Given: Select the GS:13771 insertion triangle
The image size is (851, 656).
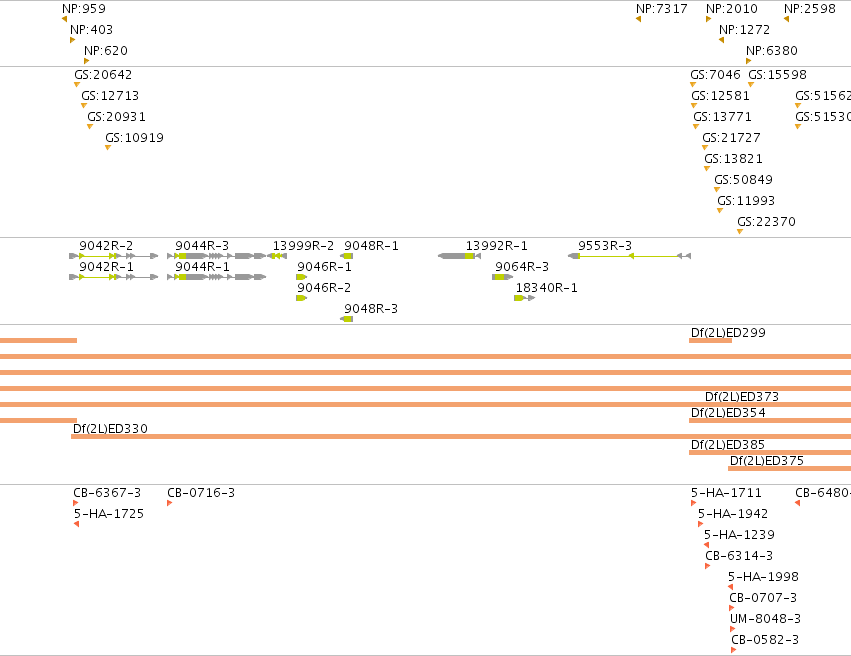Looking at the screenshot, I should click(x=696, y=127).
